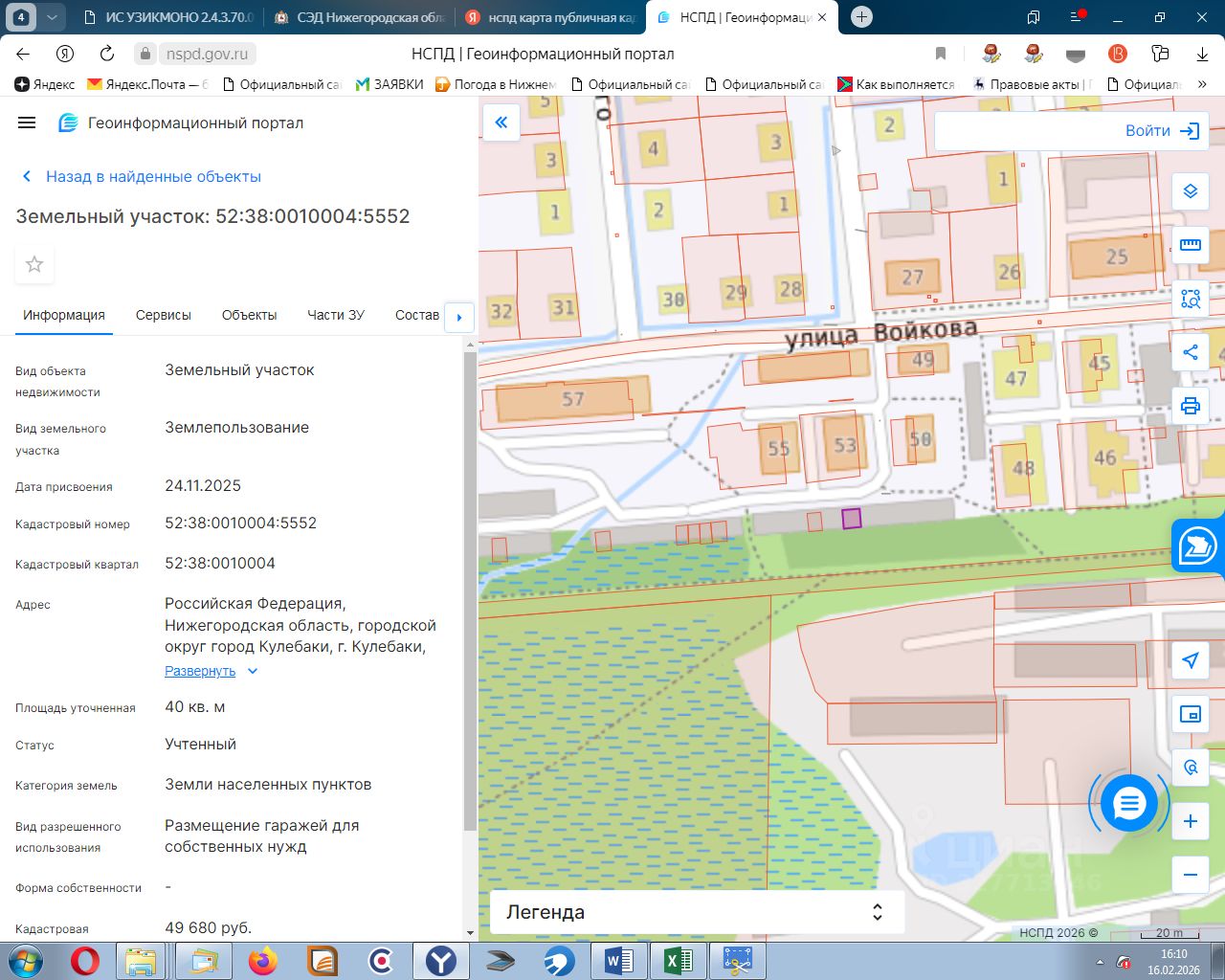The width and height of the screenshot is (1225, 980).
Task: Expand the Легенда panel
Action: (697, 912)
